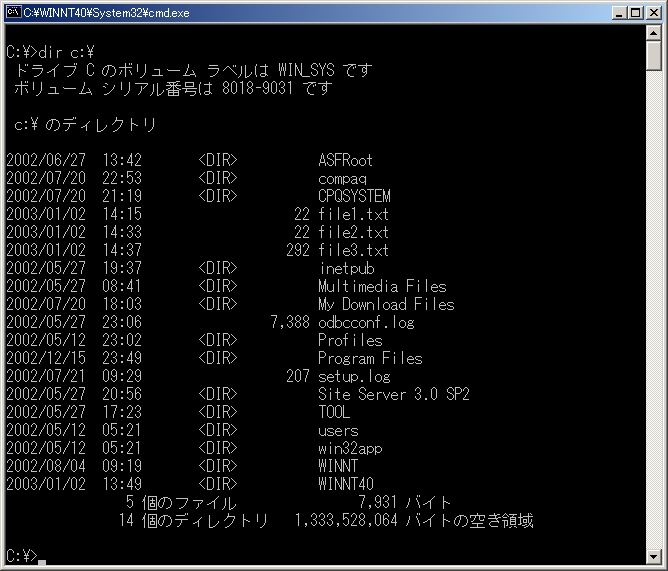Minimize the cmd.exe window
This screenshot has width=668, height=571.
point(619,13)
